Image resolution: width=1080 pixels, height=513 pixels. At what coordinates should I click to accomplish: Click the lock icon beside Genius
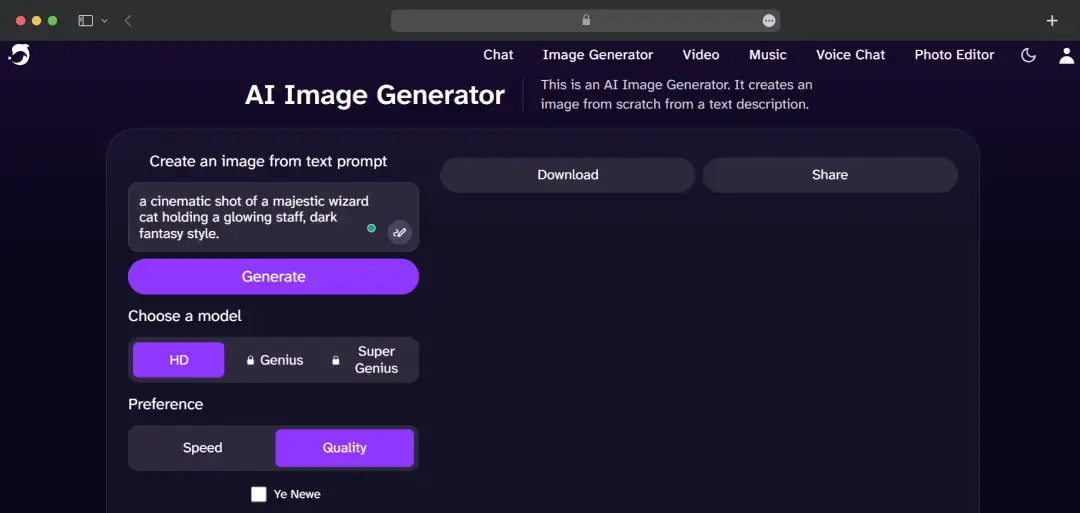(251, 360)
